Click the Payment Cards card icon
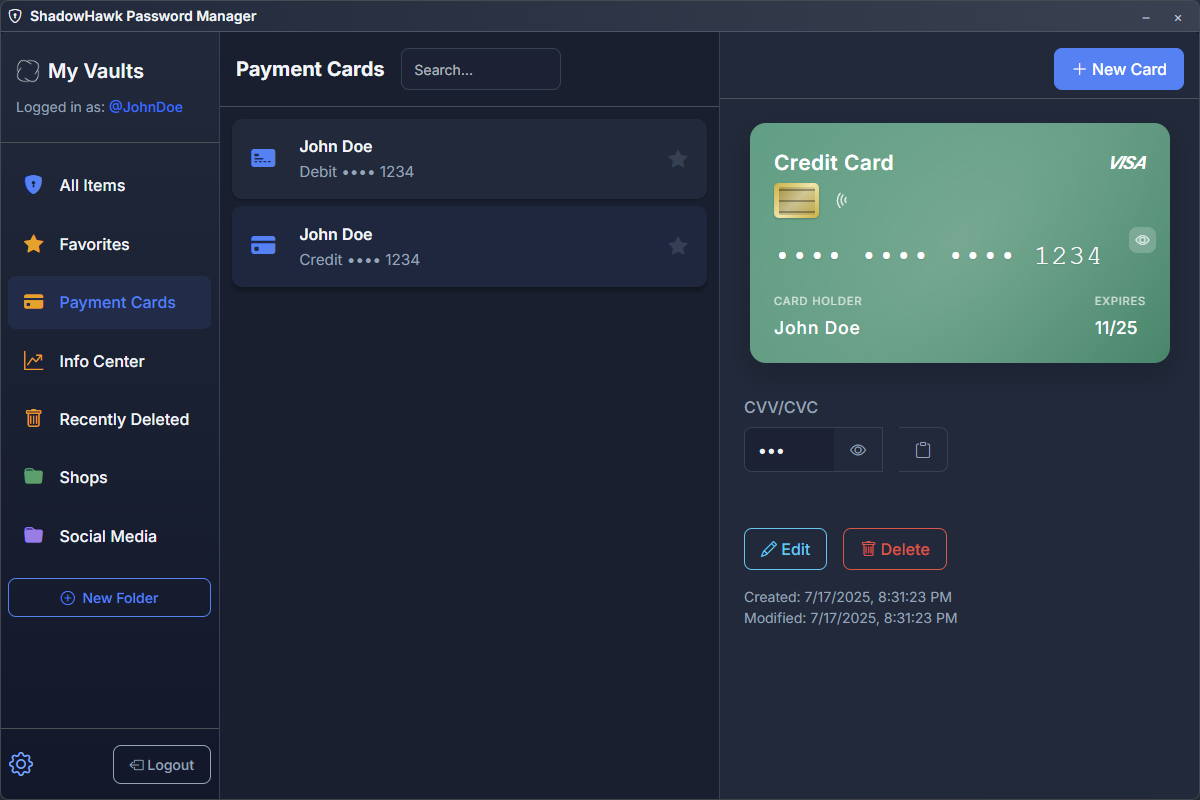 (33, 302)
